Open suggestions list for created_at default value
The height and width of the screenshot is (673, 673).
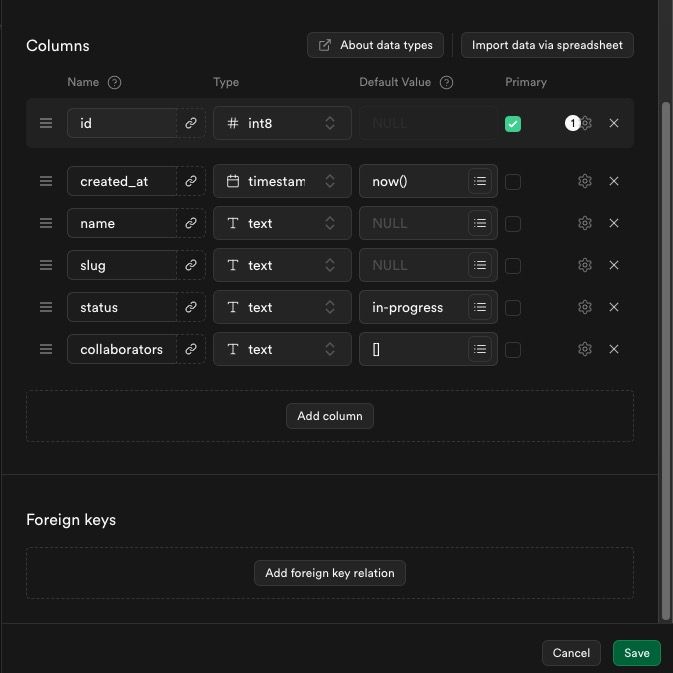click(480, 182)
